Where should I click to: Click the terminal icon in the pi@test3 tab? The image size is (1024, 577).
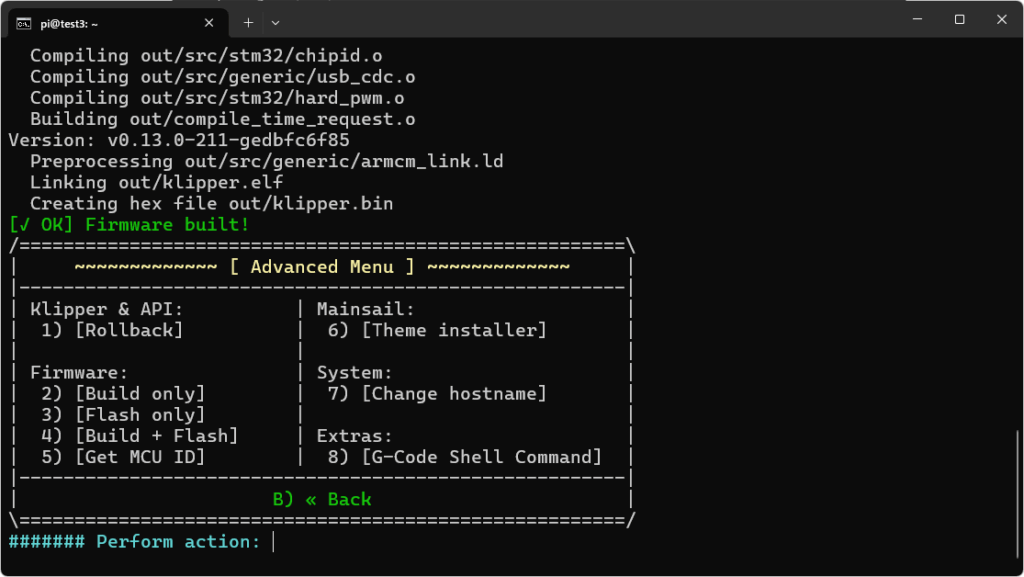[x=23, y=22]
